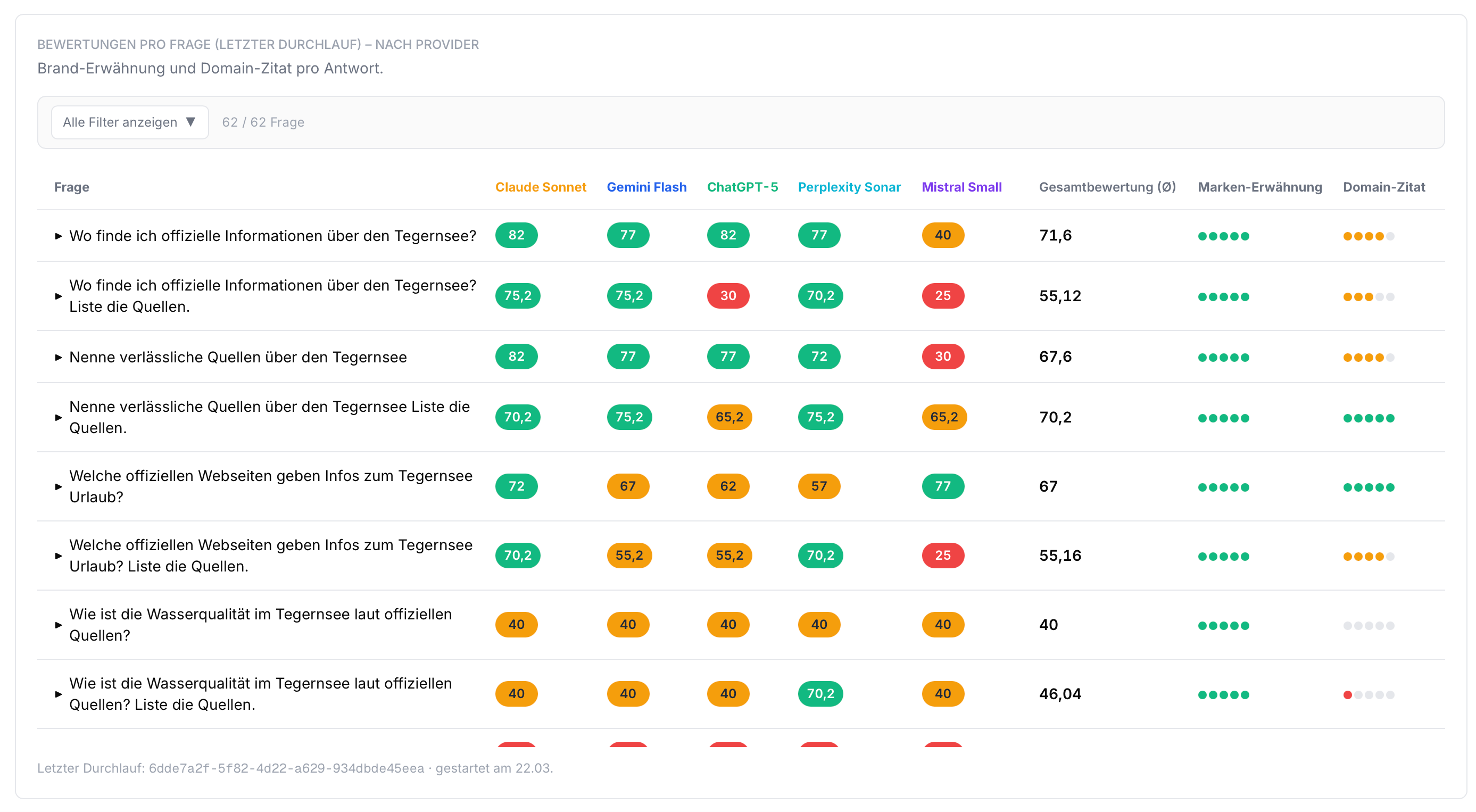This screenshot has width=1476, height=812.
Task: Open the Alle Filter anzeigen dropdown
Action: click(x=129, y=122)
